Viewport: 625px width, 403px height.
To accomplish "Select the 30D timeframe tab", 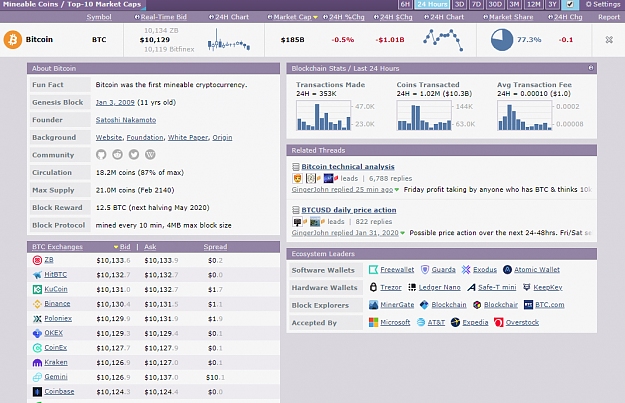I will [x=495, y=4].
